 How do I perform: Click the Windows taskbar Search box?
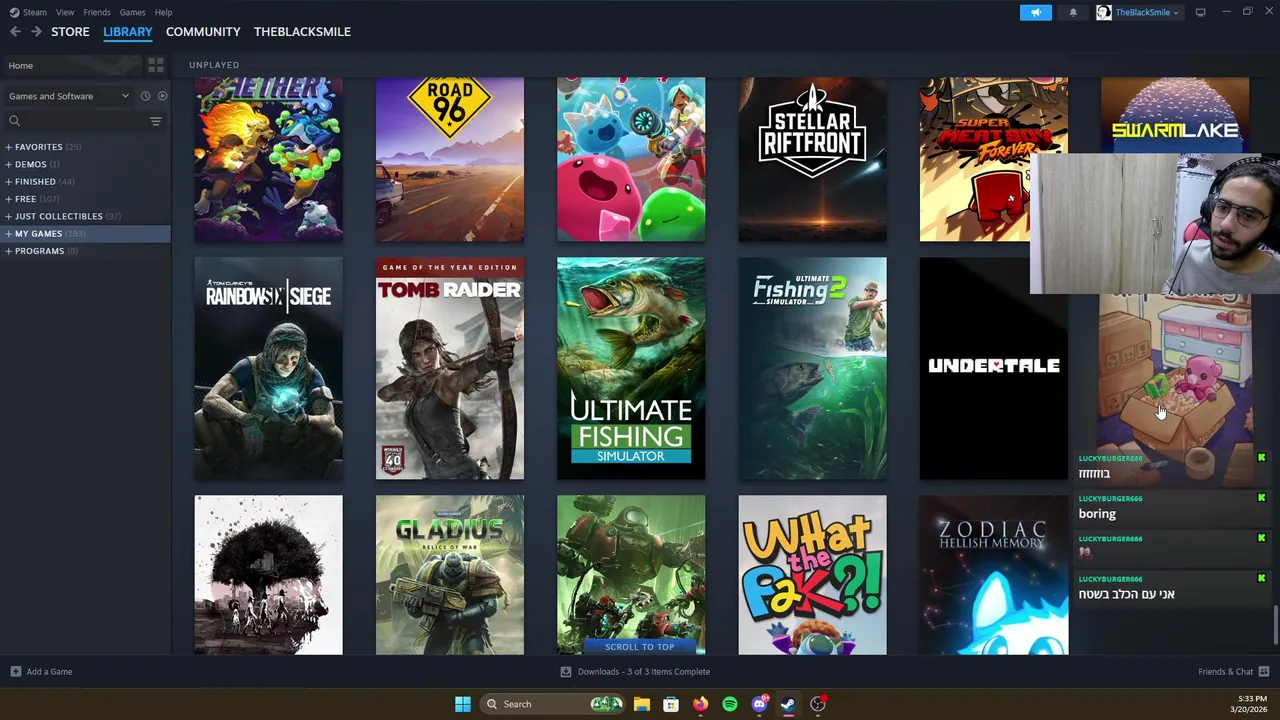pyautogui.click(x=553, y=704)
